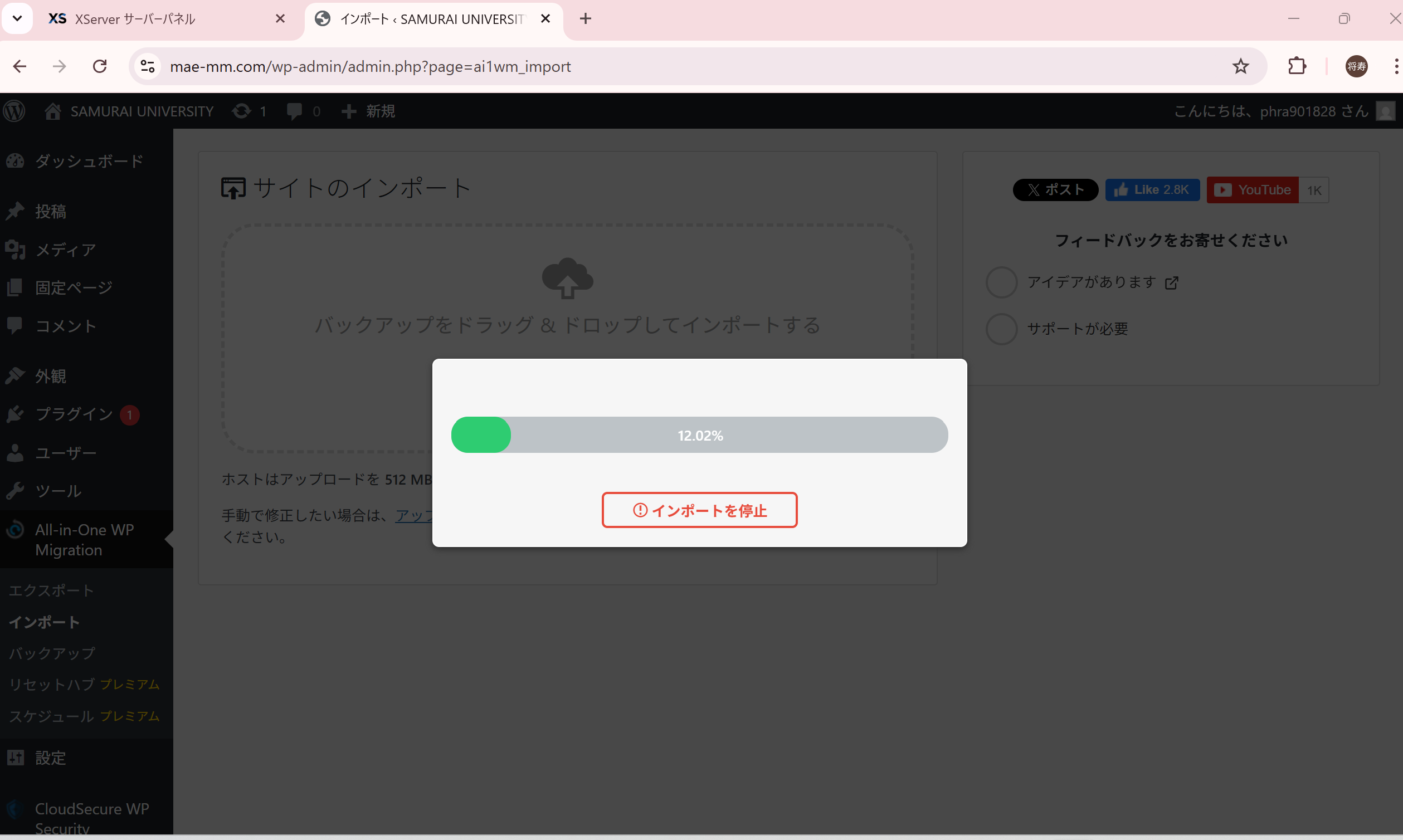The width and height of the screenshot is (1403, 840).
Task: Open the Chrome profile avatar
Action: pyautogui.click(x=1357, y=66)
